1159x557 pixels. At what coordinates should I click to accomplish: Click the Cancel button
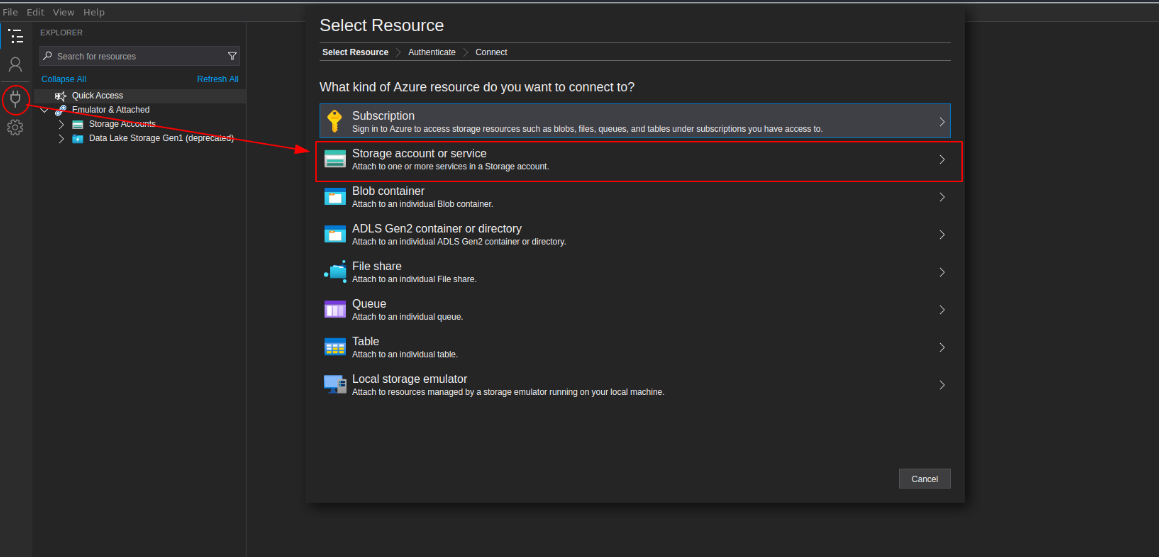925,479
